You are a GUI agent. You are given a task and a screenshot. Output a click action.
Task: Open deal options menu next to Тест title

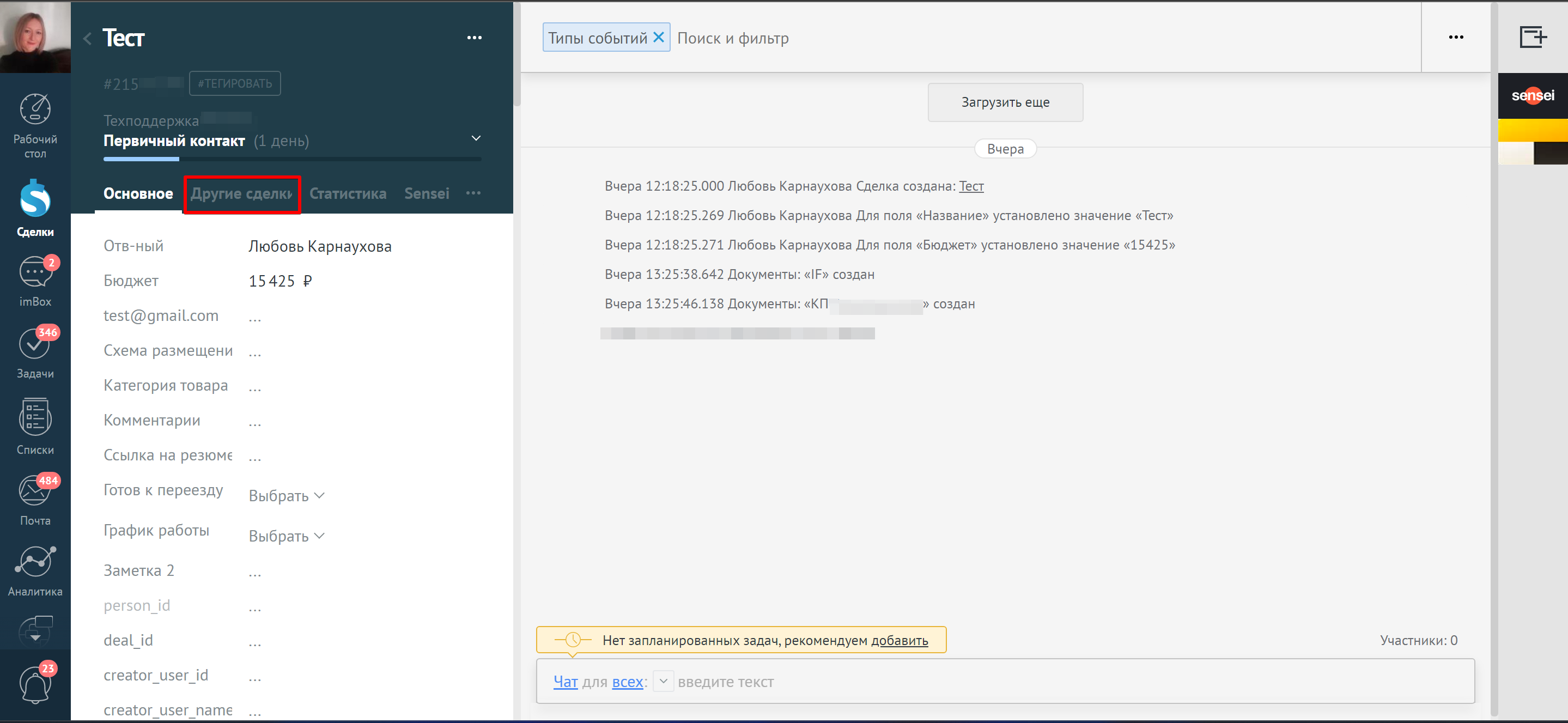point(474,38)
